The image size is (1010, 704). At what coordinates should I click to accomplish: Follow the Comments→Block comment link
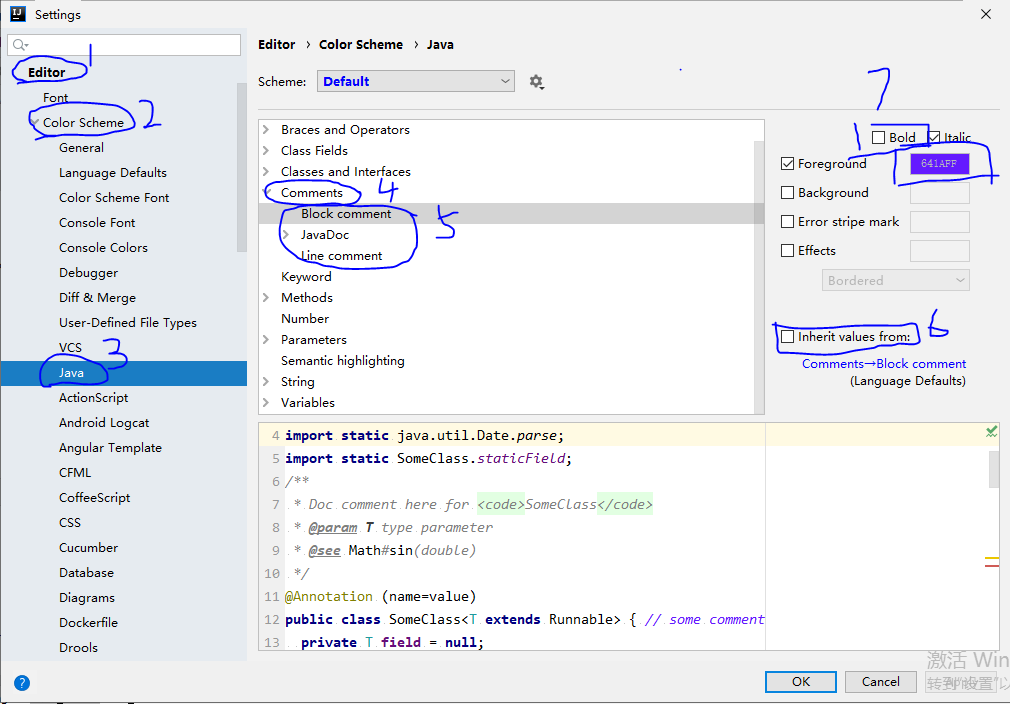coord(884,364)
